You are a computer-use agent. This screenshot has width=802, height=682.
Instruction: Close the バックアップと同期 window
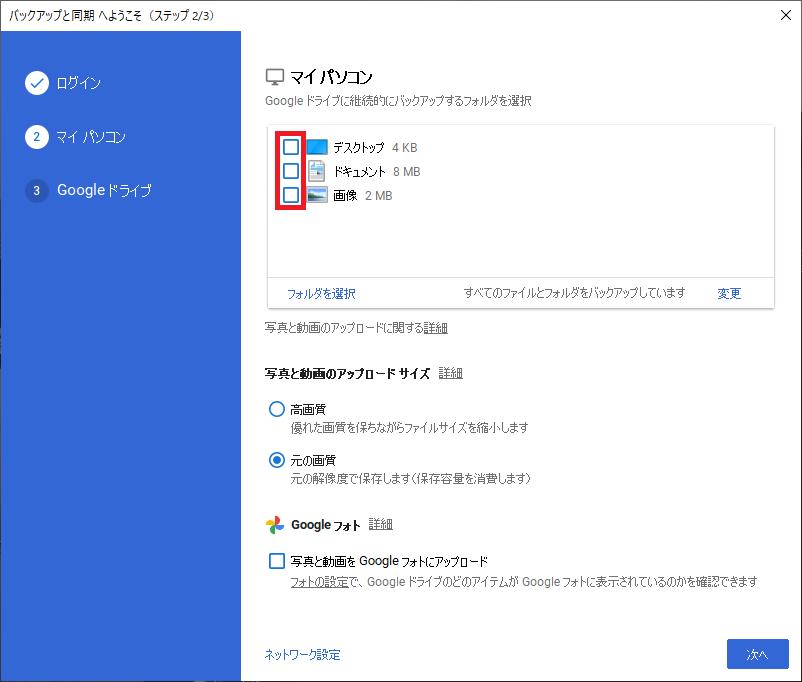click(786, 15)
